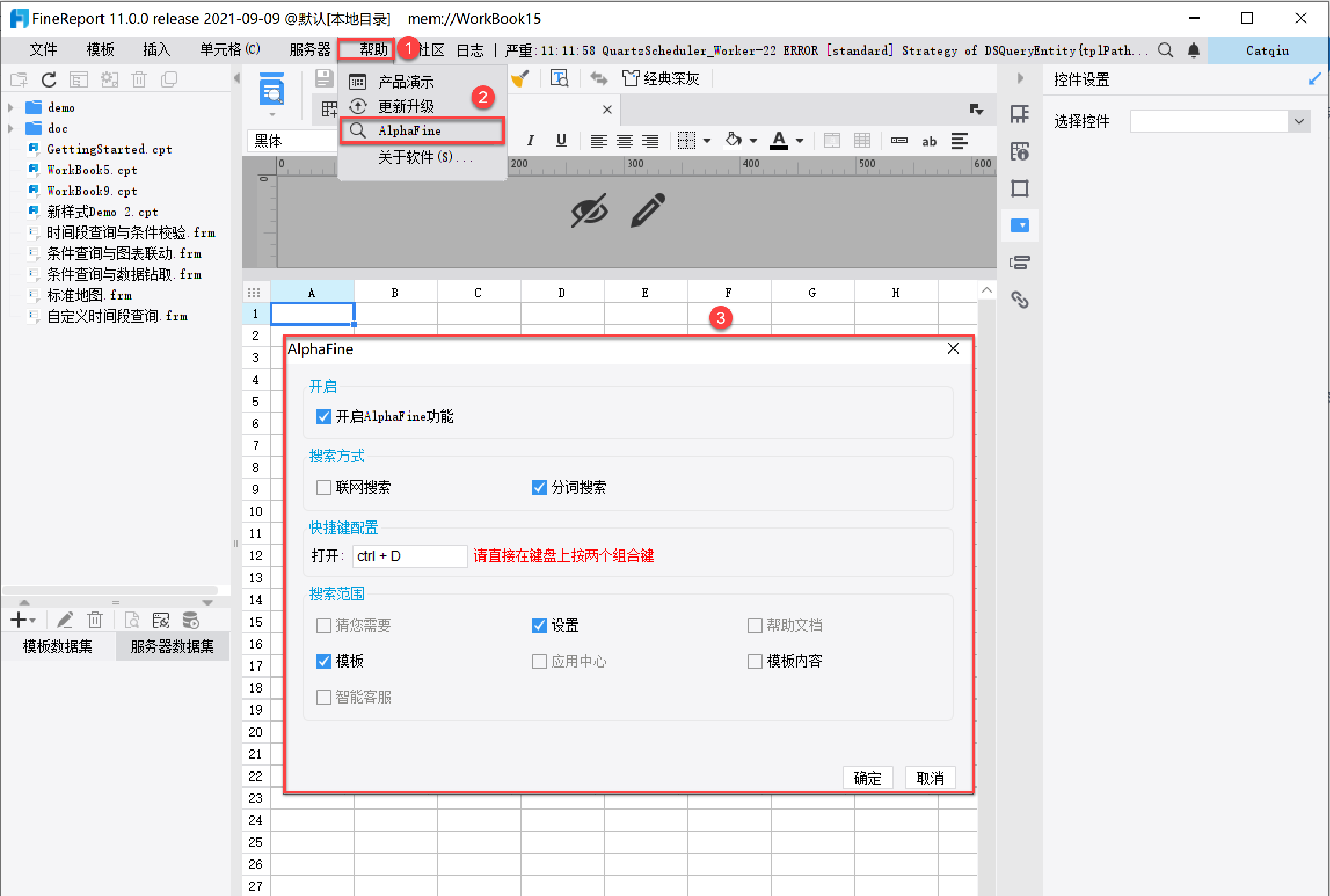Open the 服务器 menu
Image resolution: width=1330 pixels, height=896 pixels.
point(309,50)
